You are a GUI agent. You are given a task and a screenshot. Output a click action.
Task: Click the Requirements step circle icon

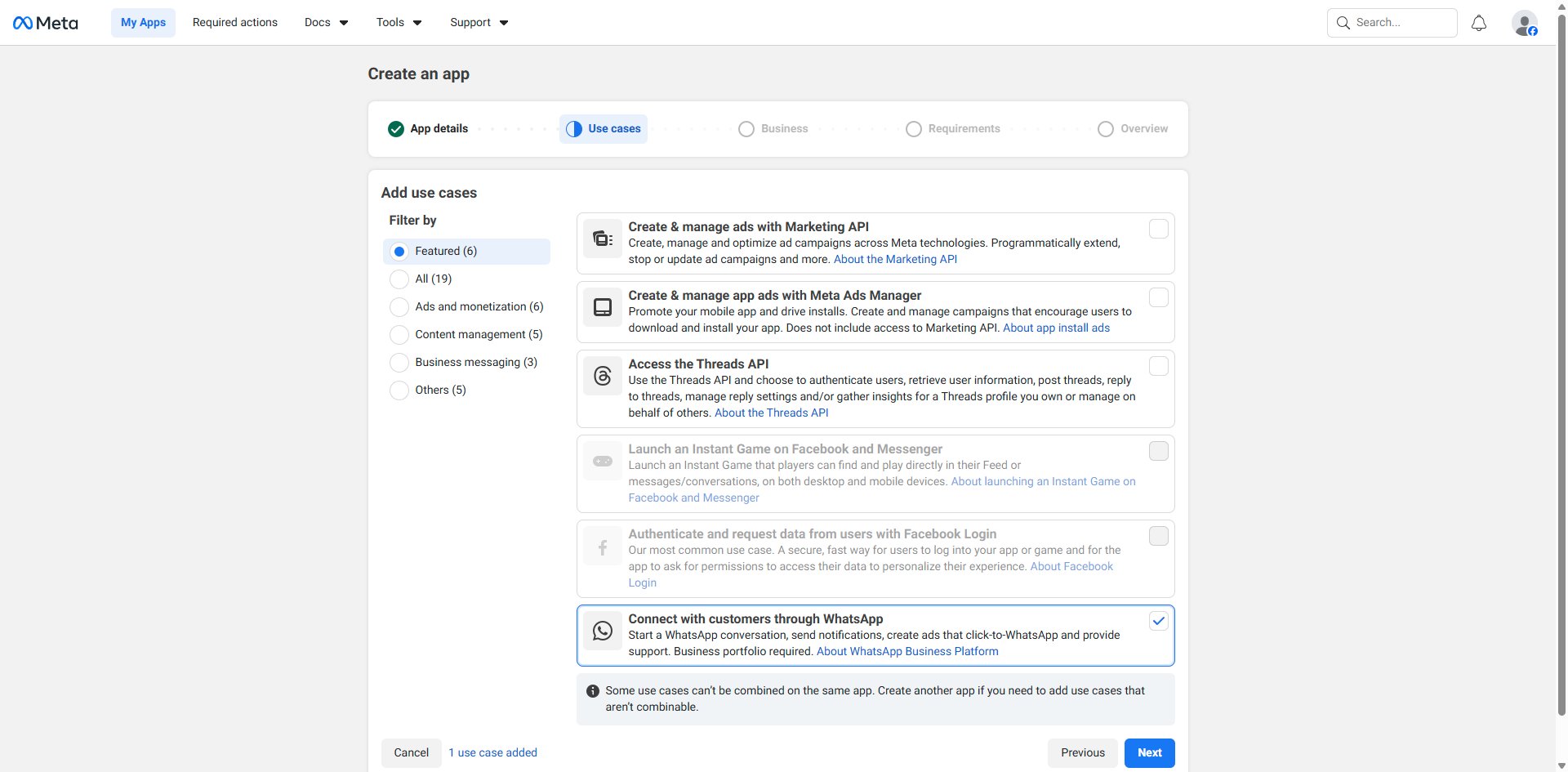pos(914,129)
